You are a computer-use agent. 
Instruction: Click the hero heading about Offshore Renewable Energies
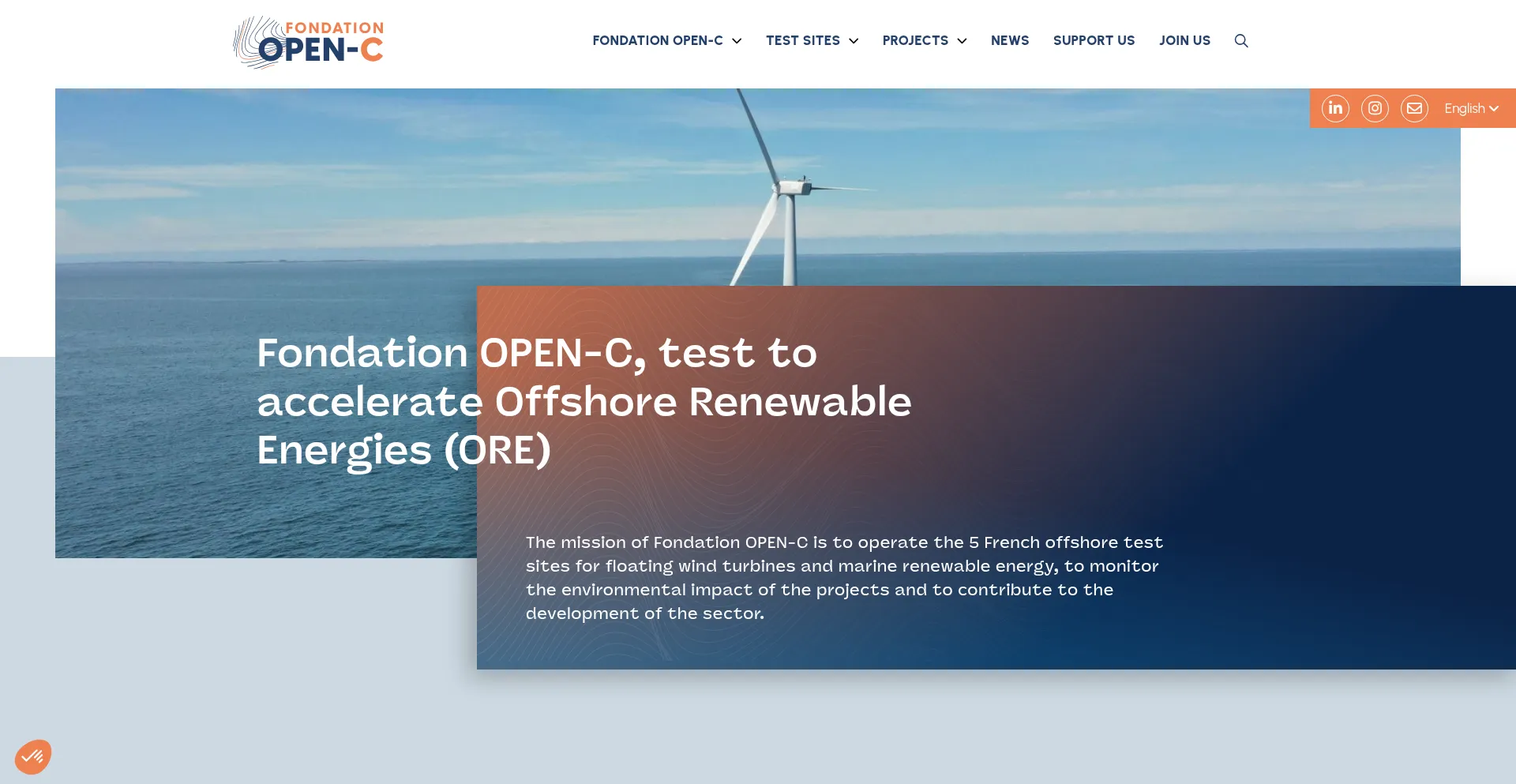pyautogui.click(x=584, y=402)
